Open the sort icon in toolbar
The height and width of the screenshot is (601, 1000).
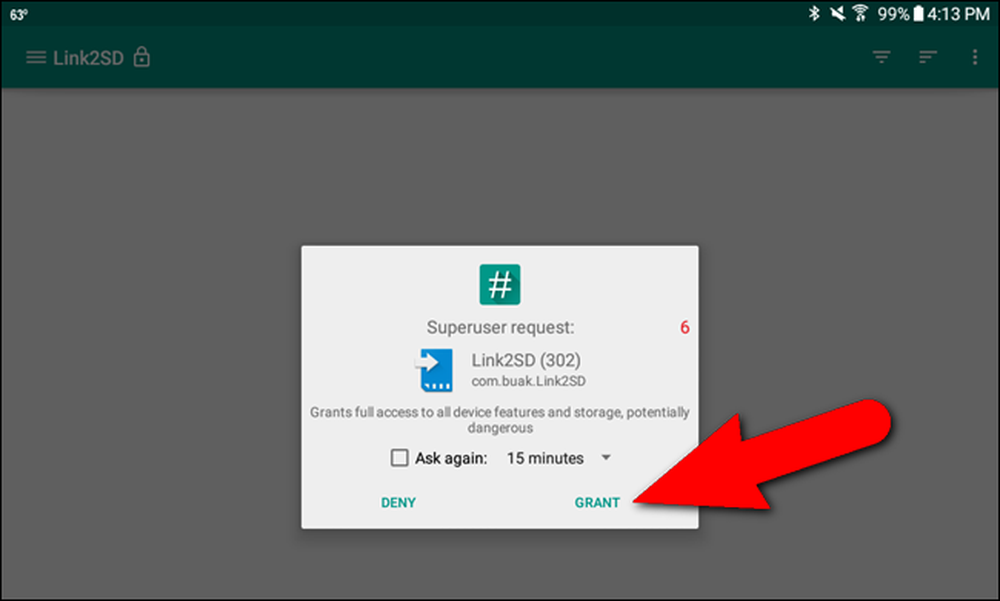pos(928,57)
